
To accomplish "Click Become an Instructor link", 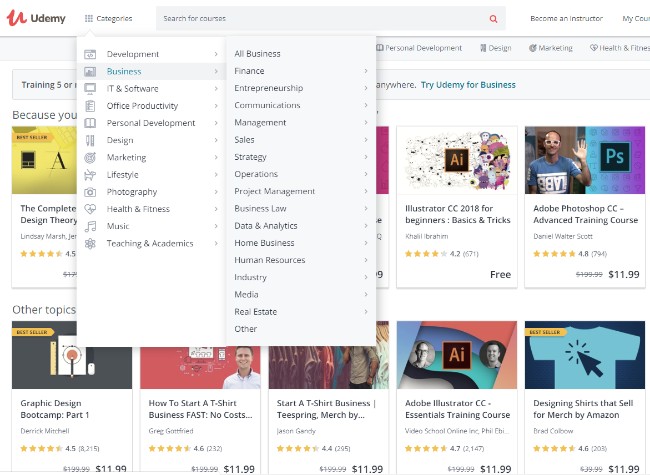I will [566, 19].
